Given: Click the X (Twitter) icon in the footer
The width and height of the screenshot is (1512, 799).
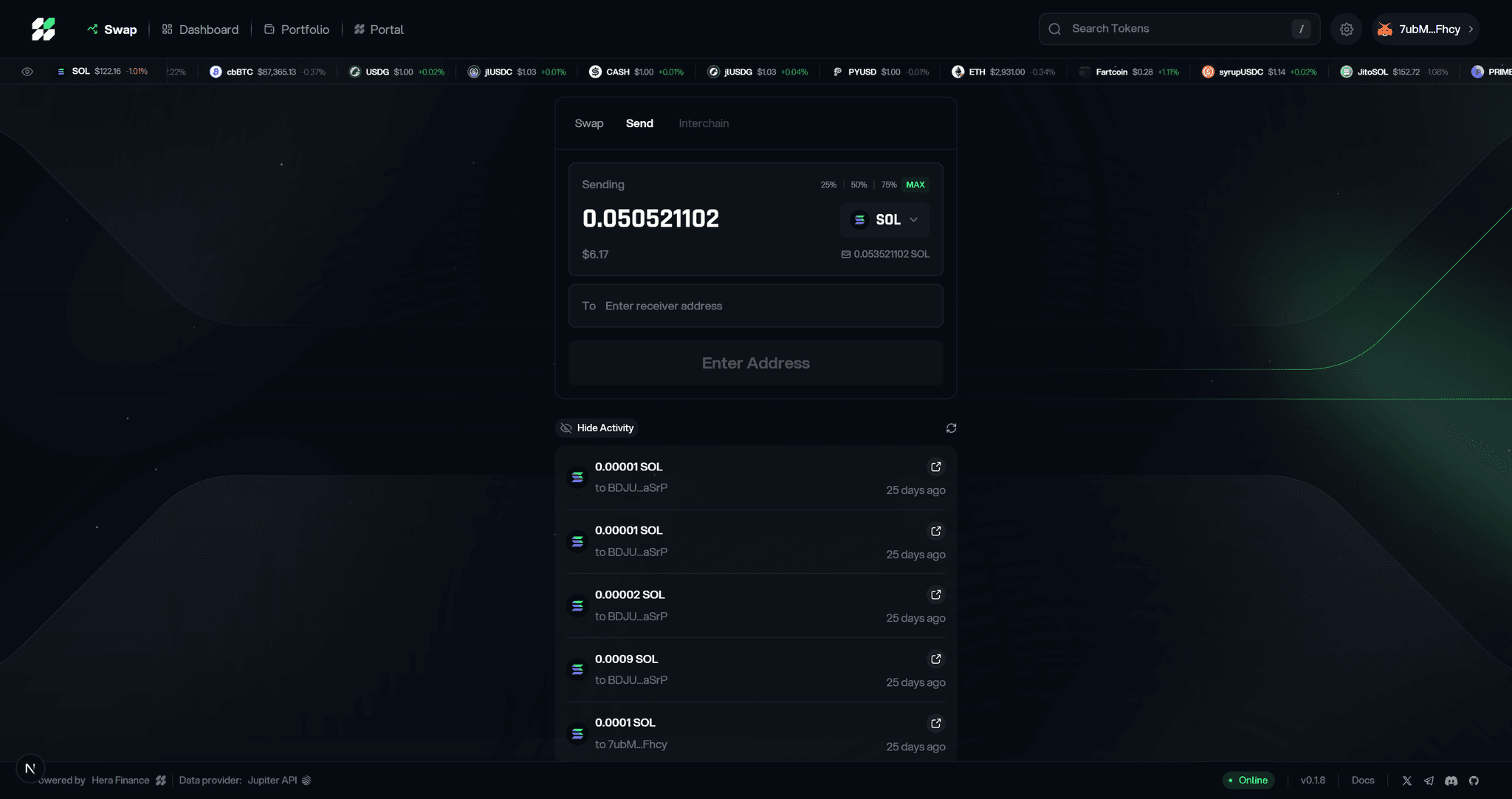Looking at the screenshot, I should tap(1408, 781).
